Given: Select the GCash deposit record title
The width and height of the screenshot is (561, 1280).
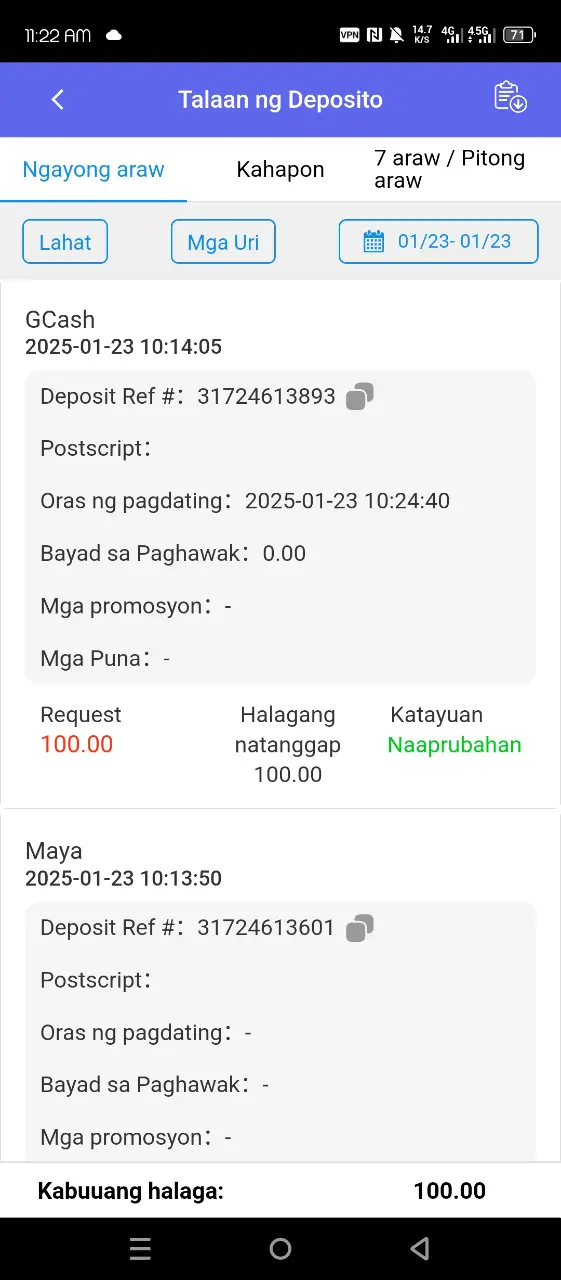Looking at the screenshot, I should point(60,320).
